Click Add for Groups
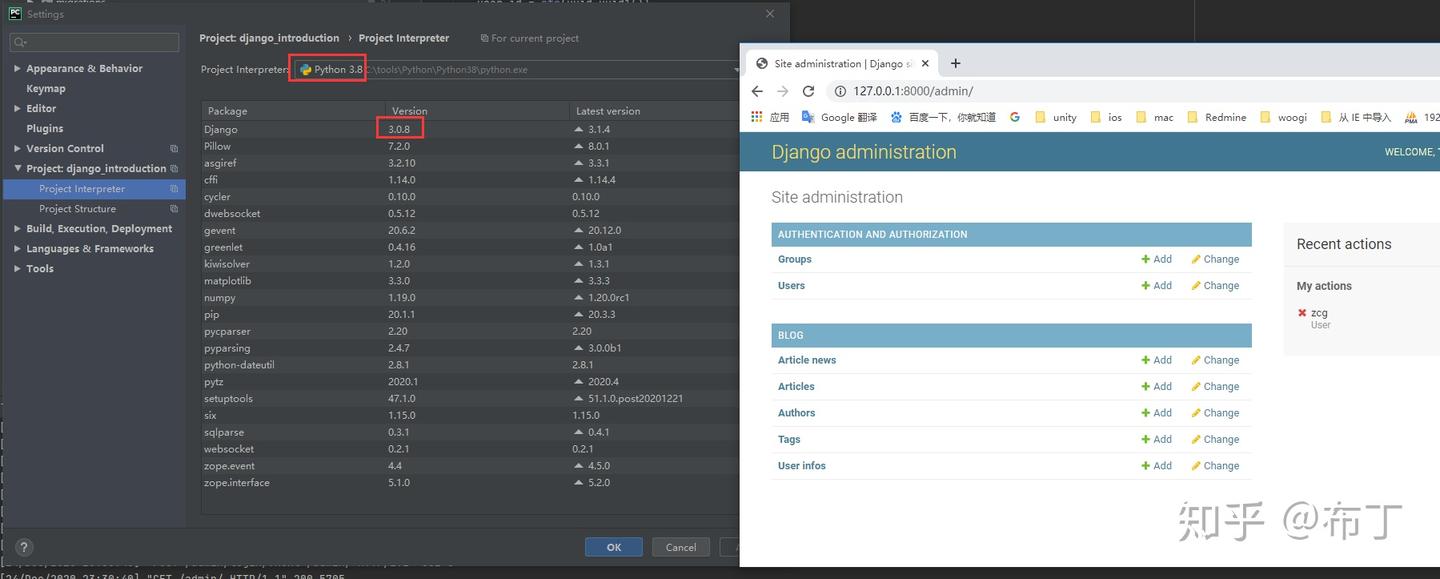Screen dimensions: 1440x579 point(1157,259)
